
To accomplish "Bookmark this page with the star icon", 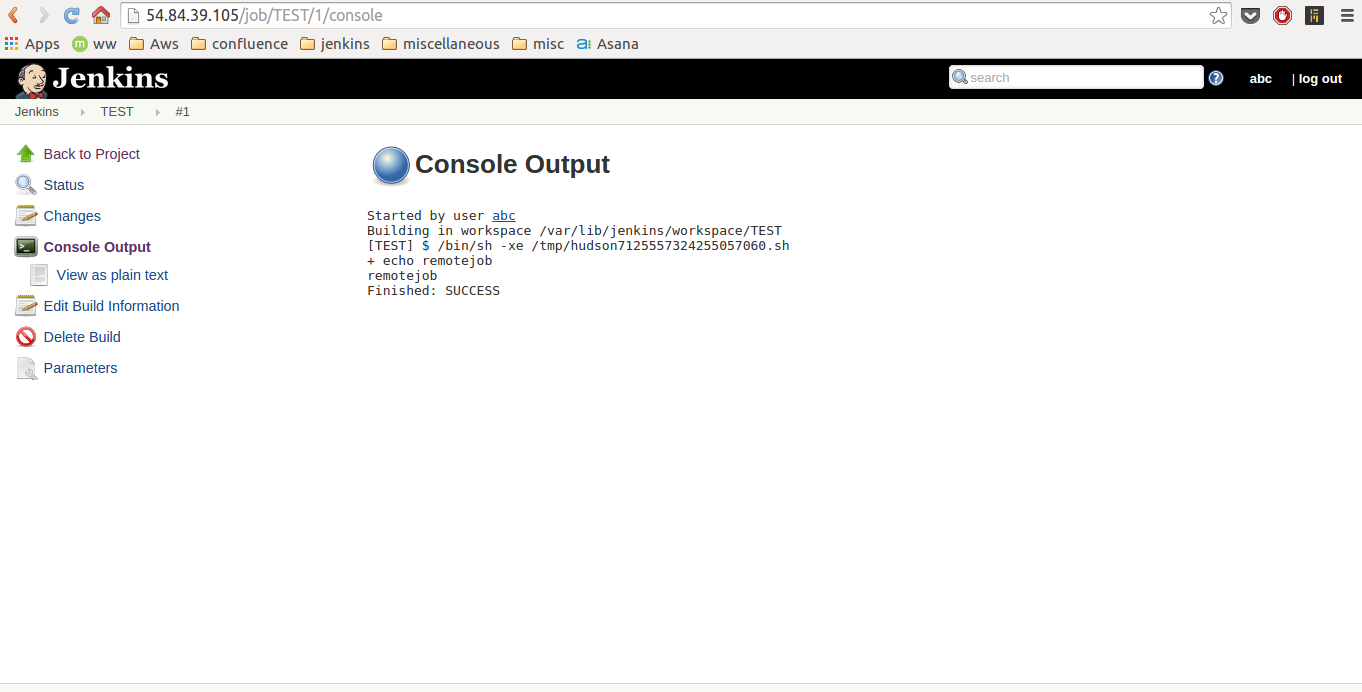I will tap(1218, 15).
